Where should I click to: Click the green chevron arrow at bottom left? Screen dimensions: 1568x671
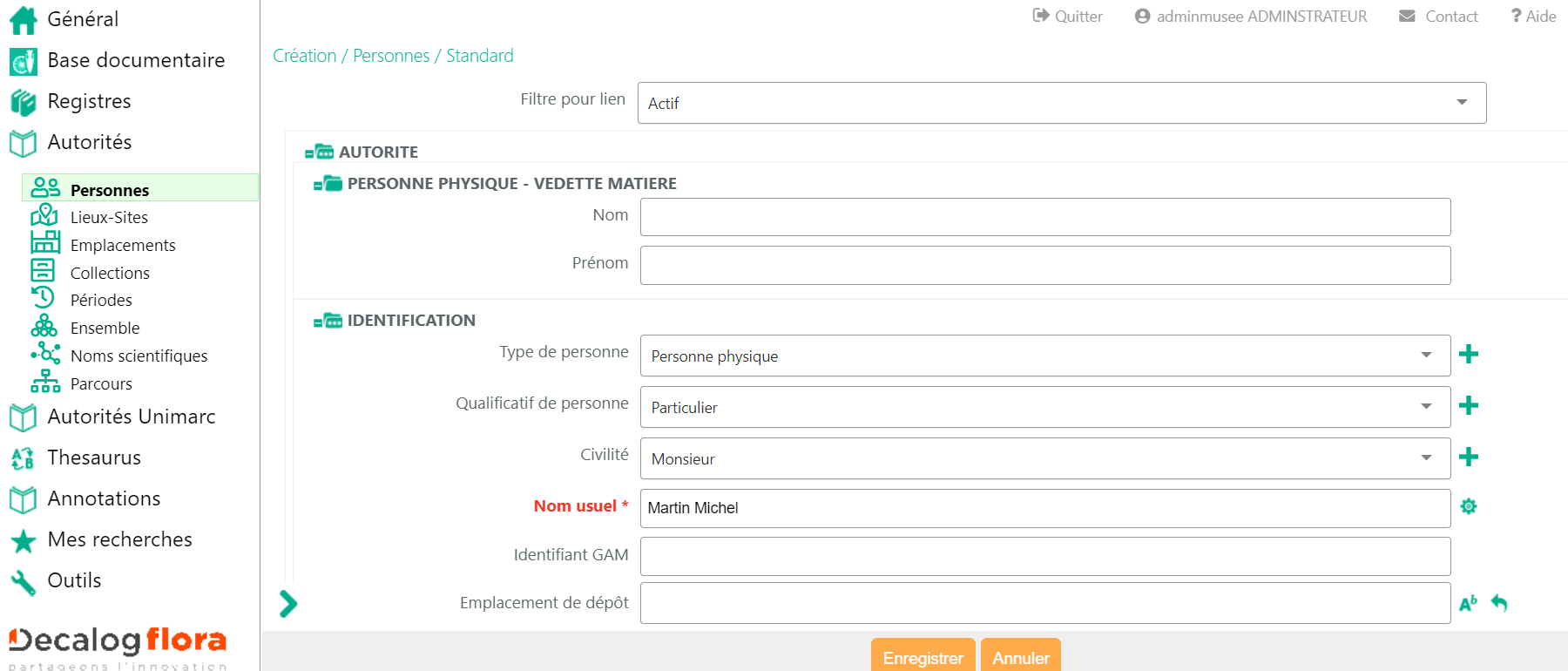[288, 603]
